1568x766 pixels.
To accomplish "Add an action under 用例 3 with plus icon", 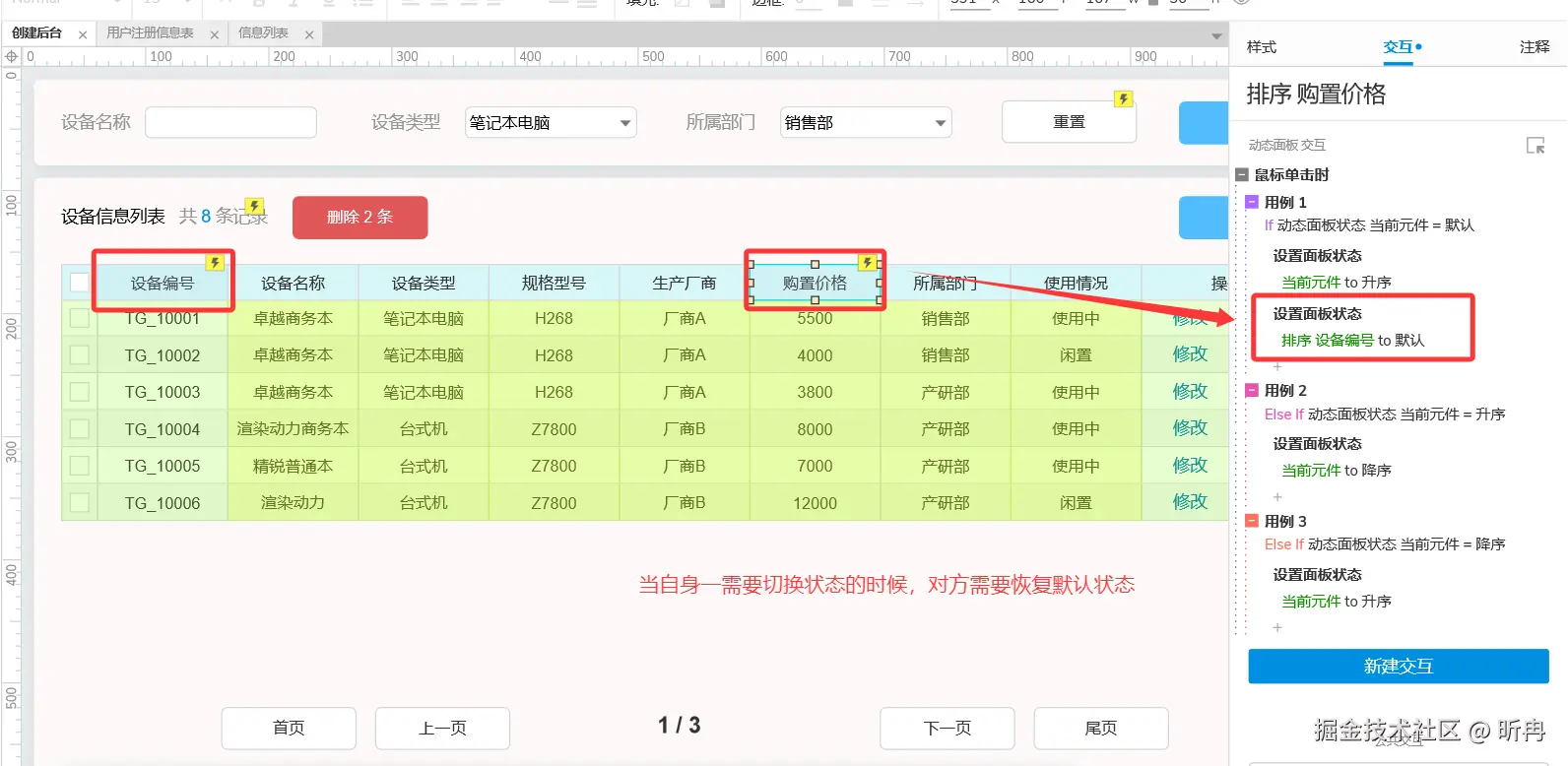I will (x=1277, y=627).
